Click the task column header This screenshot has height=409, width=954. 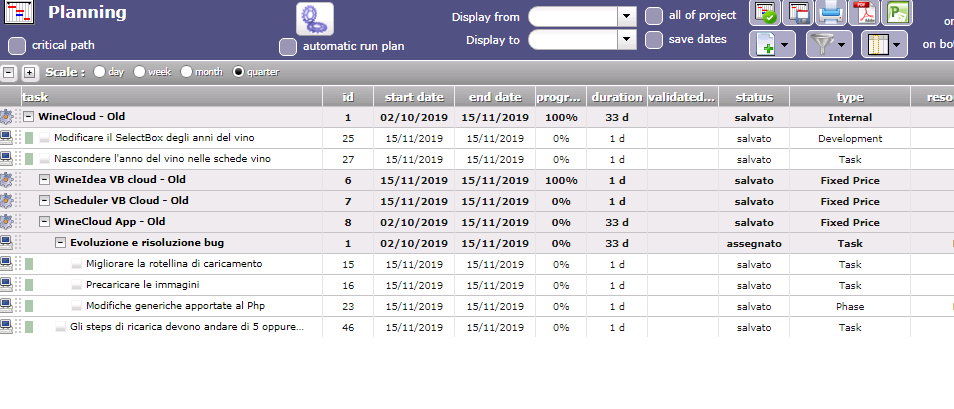[x=172, y=97]
